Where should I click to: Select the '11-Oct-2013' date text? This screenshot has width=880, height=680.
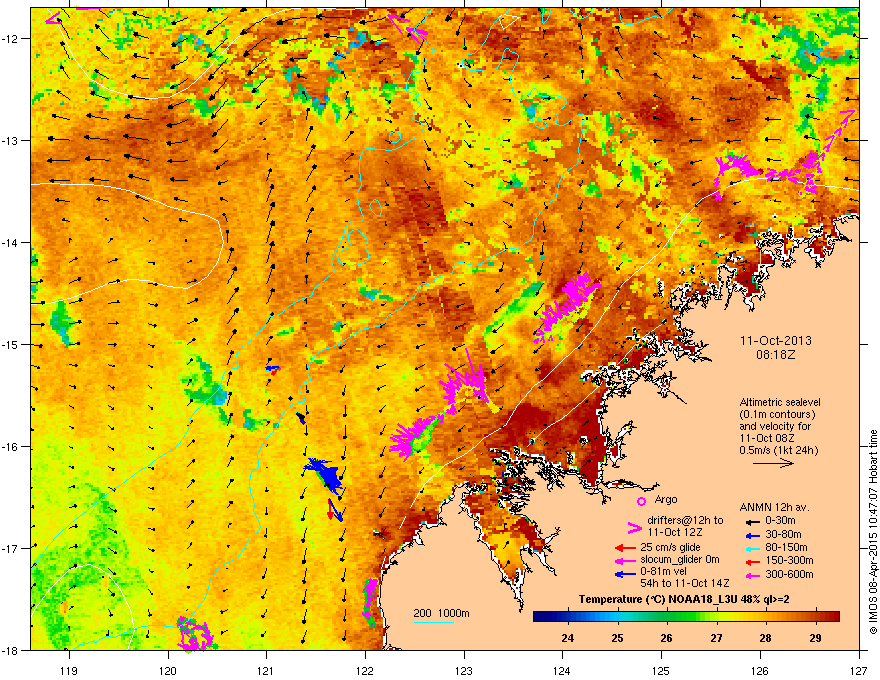pos(776,341)
